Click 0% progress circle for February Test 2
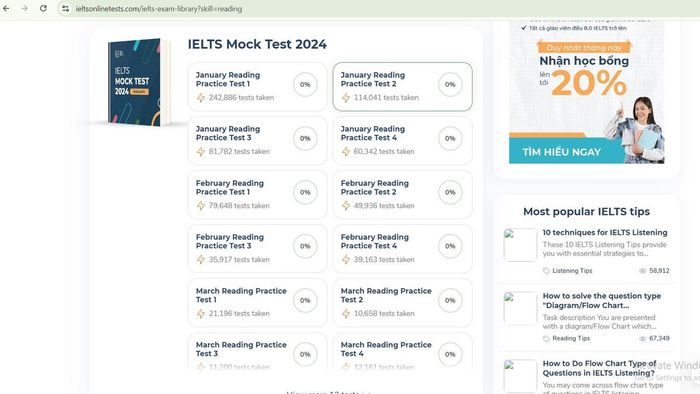Screen dimensions: 700x394 (450, 192)
